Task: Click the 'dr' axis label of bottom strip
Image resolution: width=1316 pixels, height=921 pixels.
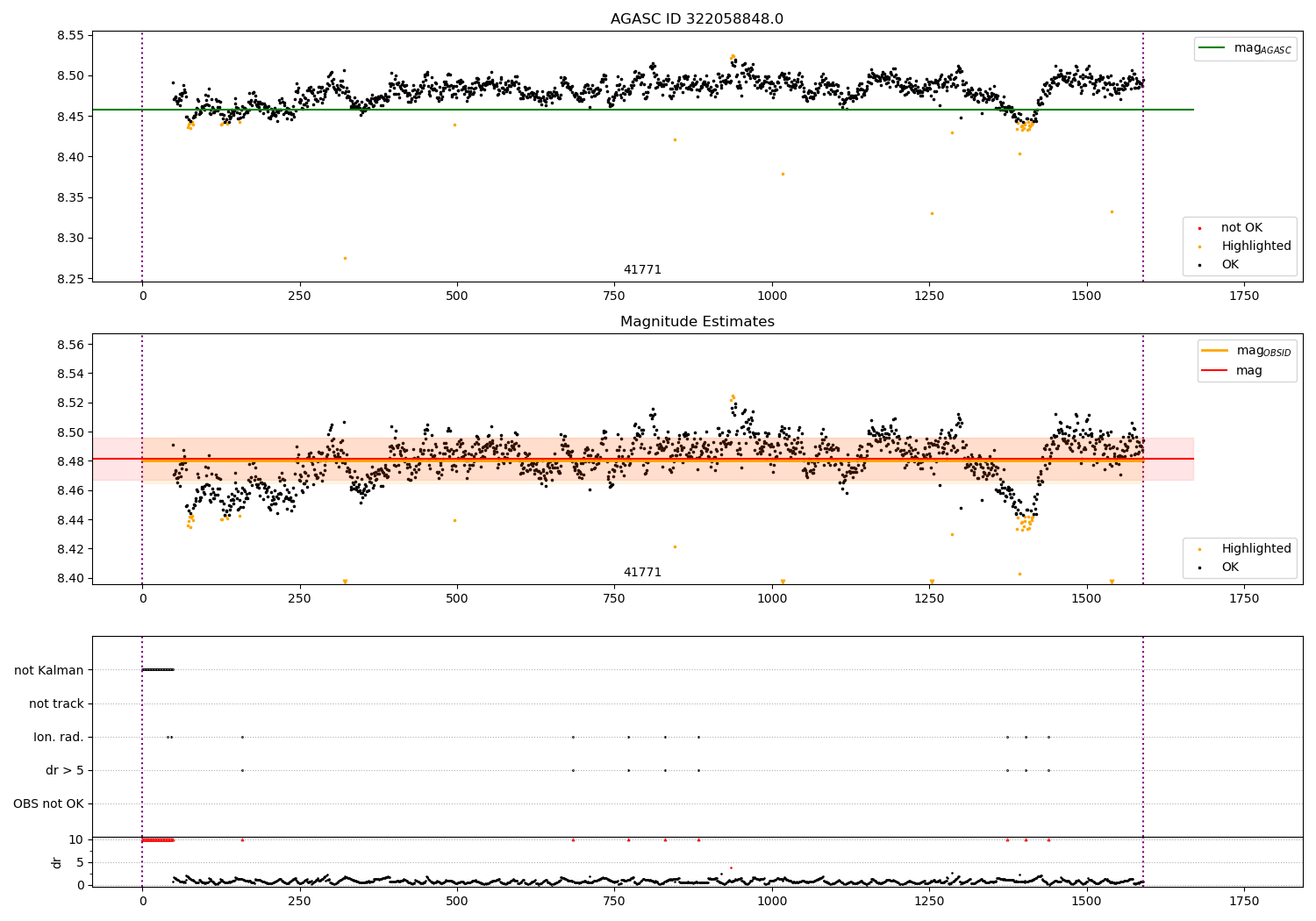Action: point(57,862)
